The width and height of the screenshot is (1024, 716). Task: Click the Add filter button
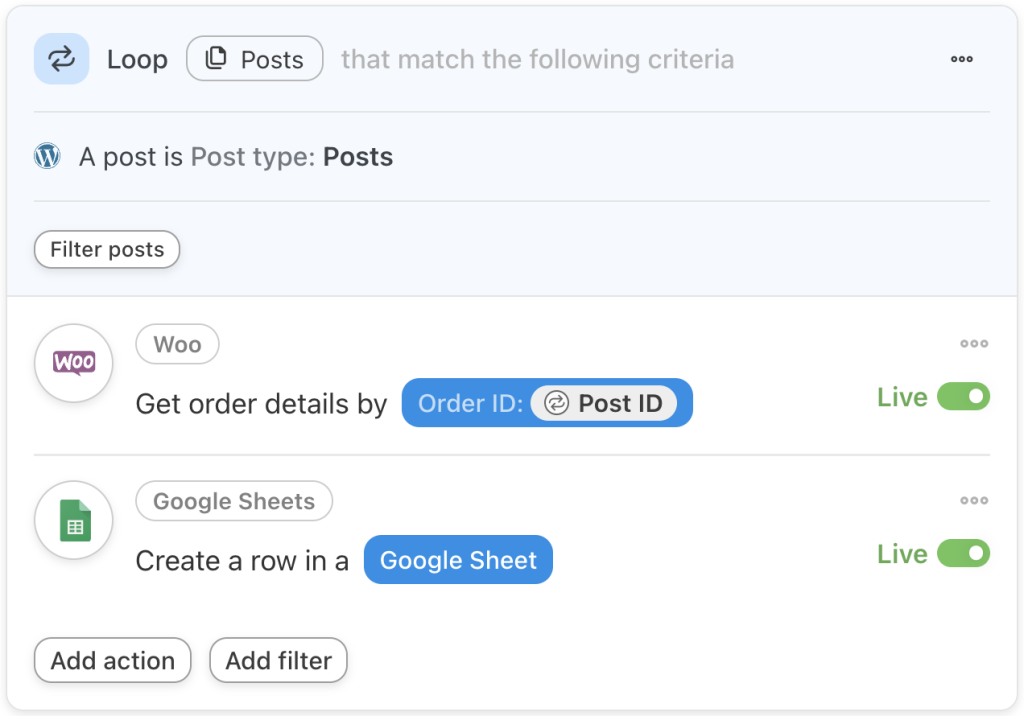pos(278,660)
